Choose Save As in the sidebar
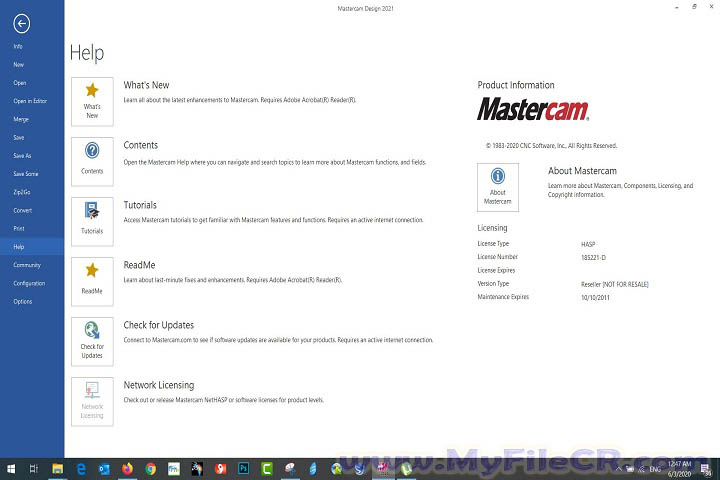 [22, 156]
